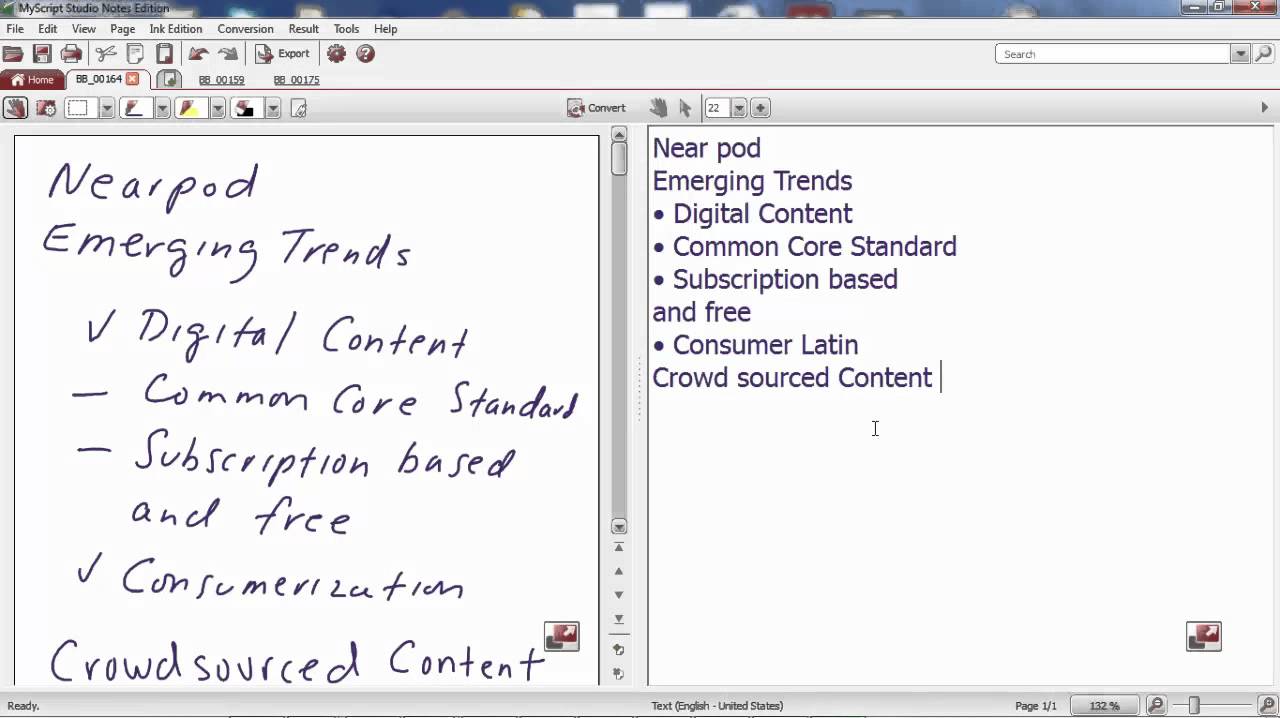Open the search box dropdown arrow

click(1240, 54)
